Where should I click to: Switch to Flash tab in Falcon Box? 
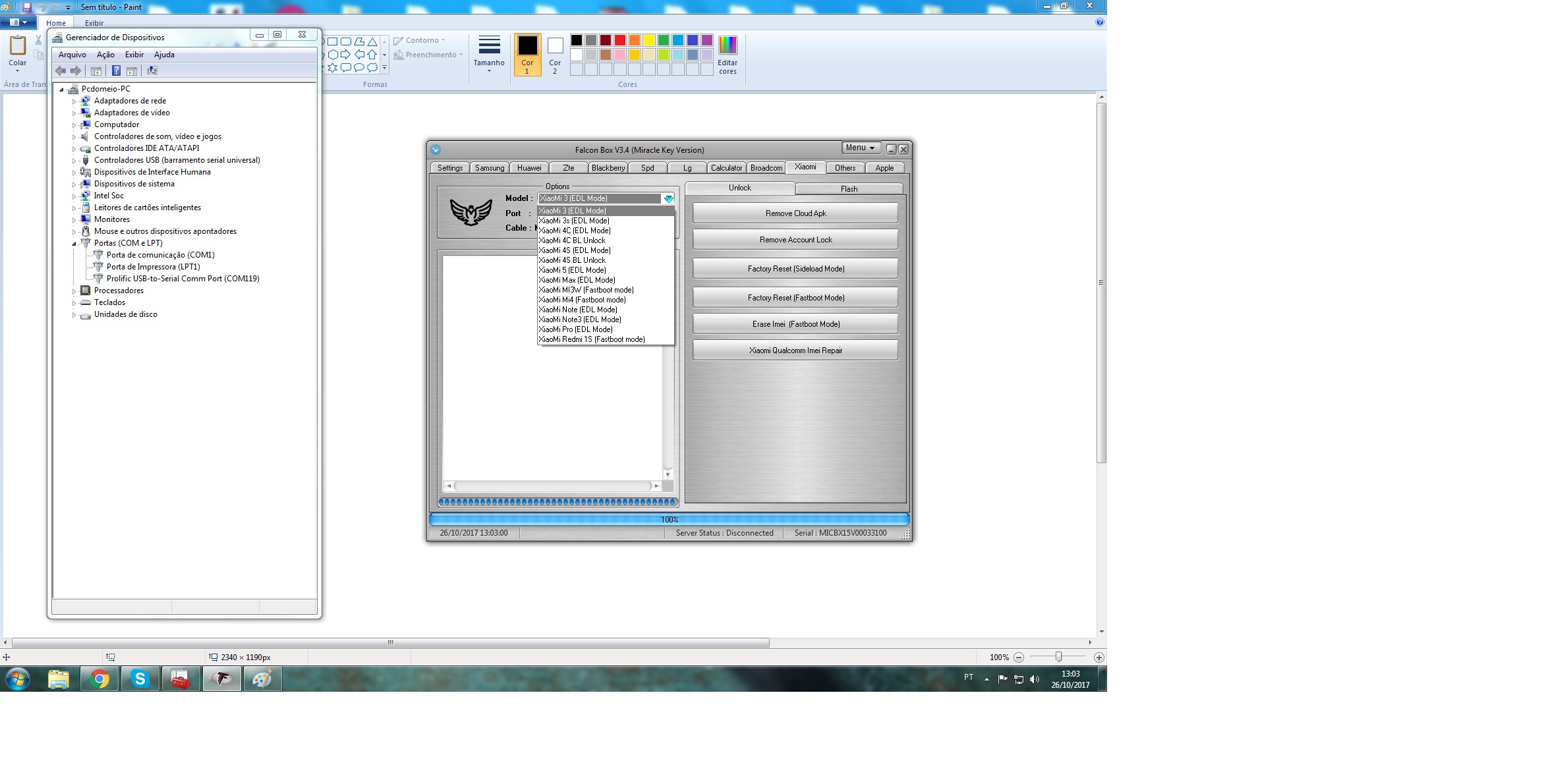(x=849, y=189)
